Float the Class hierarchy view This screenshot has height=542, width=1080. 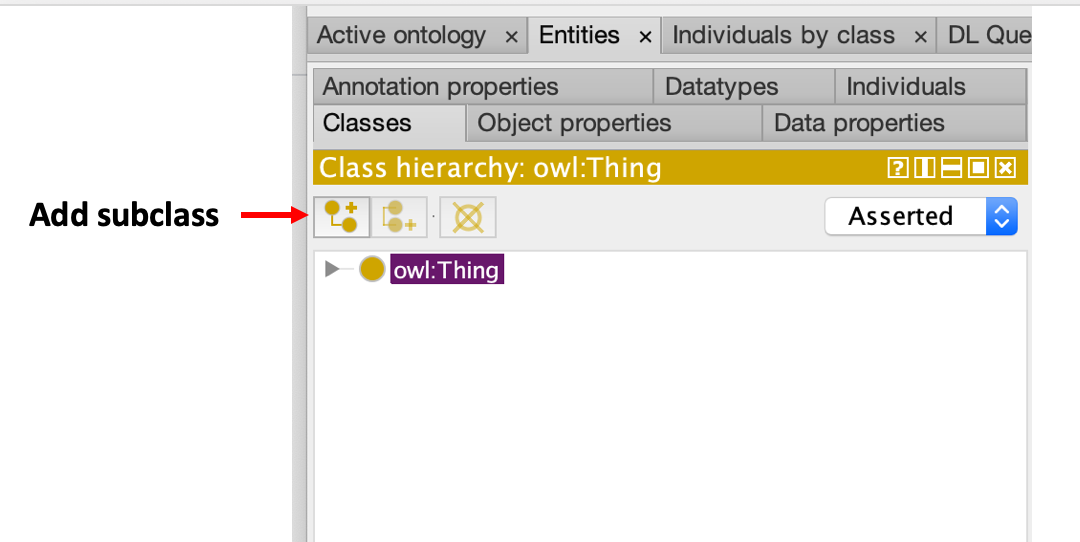coord(978,167)
